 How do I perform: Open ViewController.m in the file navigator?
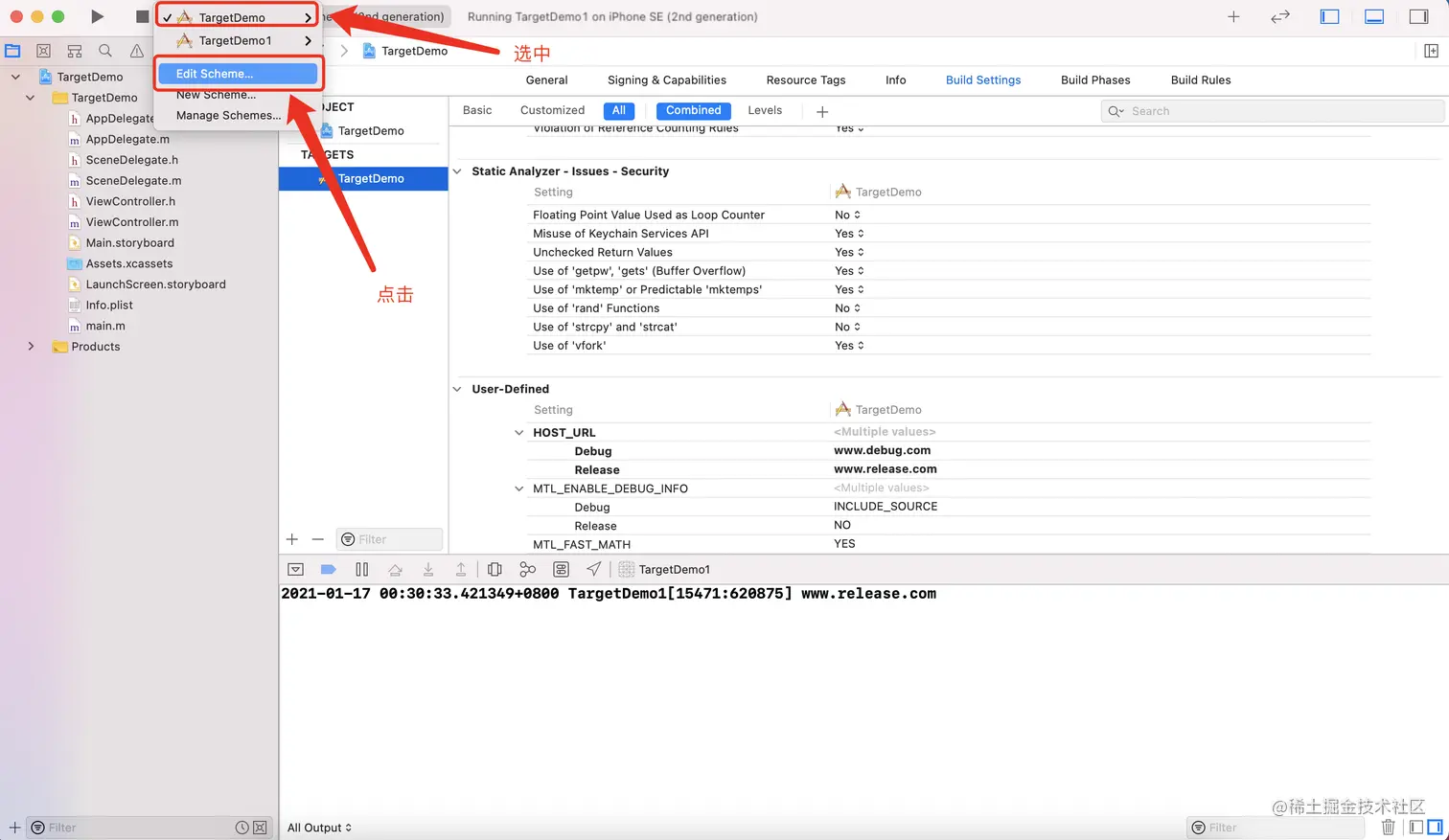(132, 222)
